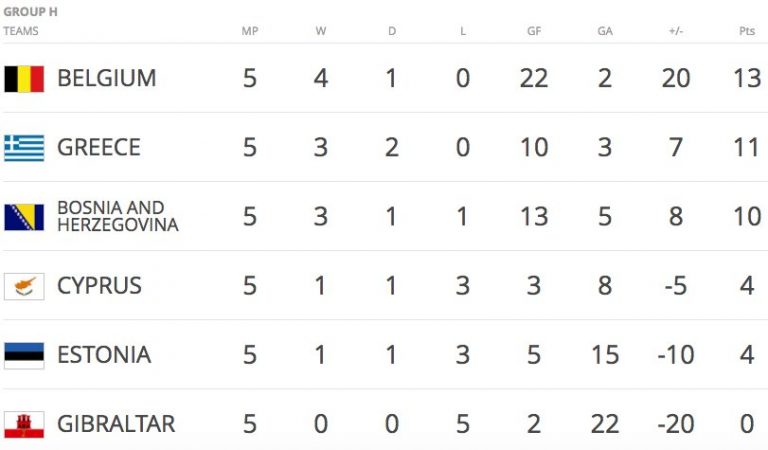768x450 pixels.
Task: Click the Pts column header
Action: tap(746, 31)
